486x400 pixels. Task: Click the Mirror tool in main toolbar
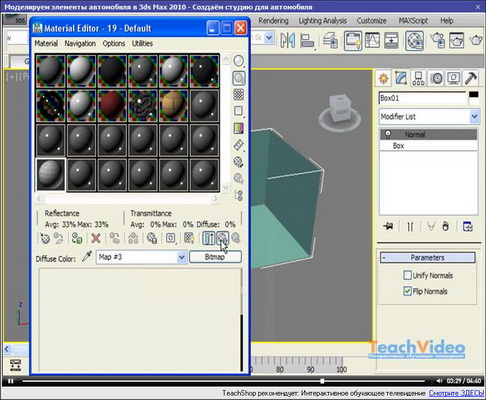tap(287, 41)
